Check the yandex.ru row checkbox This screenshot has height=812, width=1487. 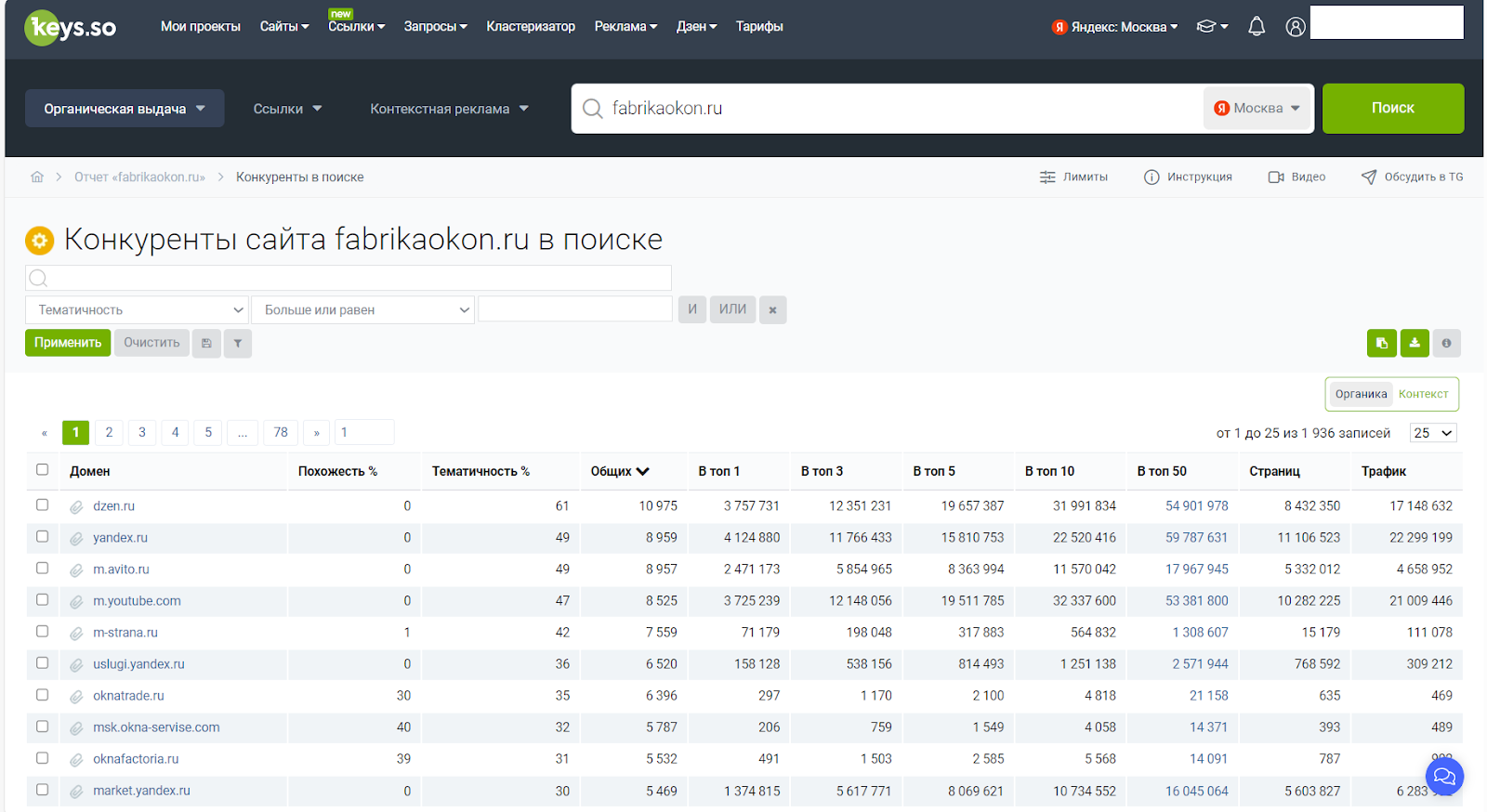coord(42,536)
